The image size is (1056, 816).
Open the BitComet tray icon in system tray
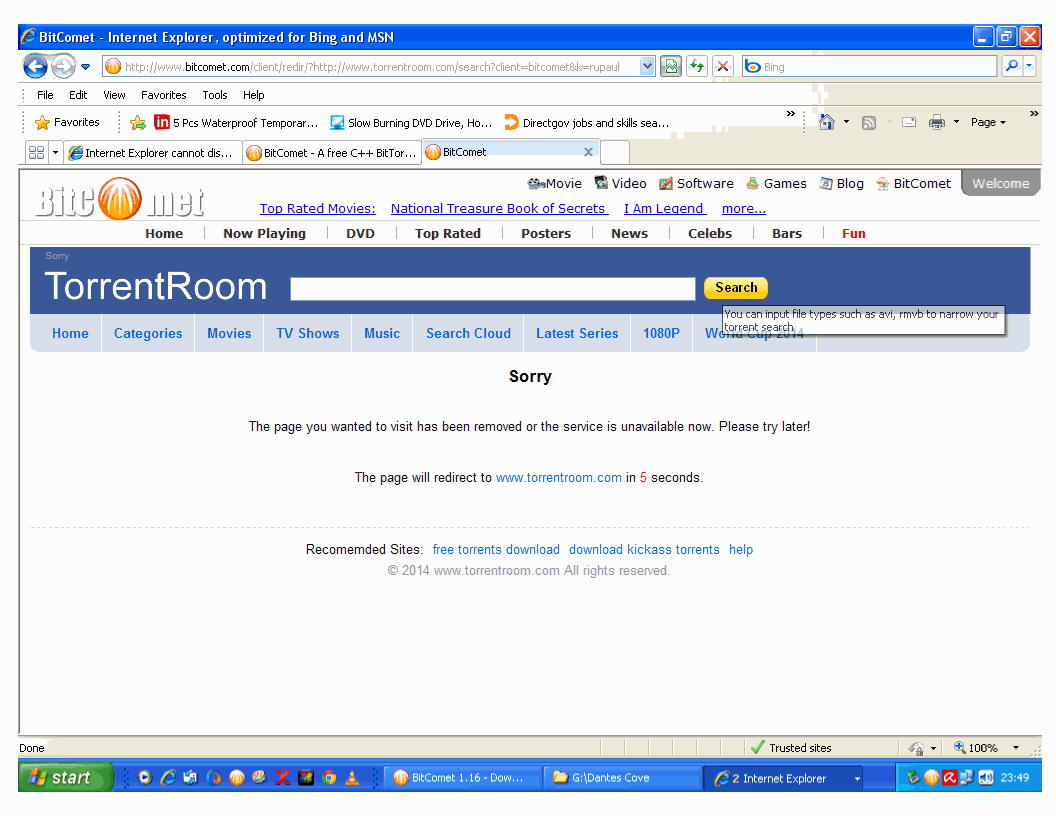931,777
